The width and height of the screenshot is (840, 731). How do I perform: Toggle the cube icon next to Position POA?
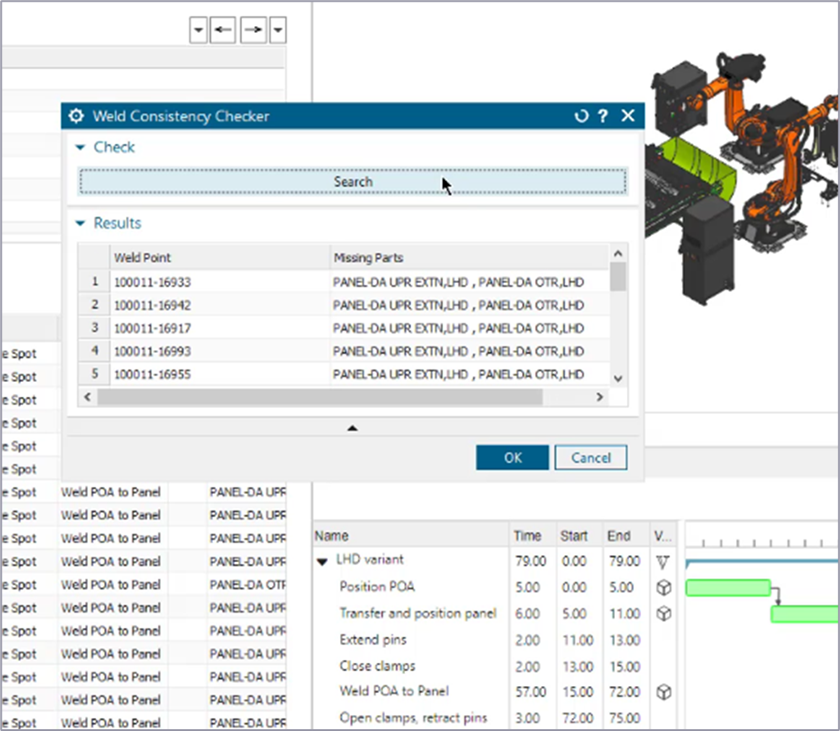pyautogui.click(x=663, y=588)
